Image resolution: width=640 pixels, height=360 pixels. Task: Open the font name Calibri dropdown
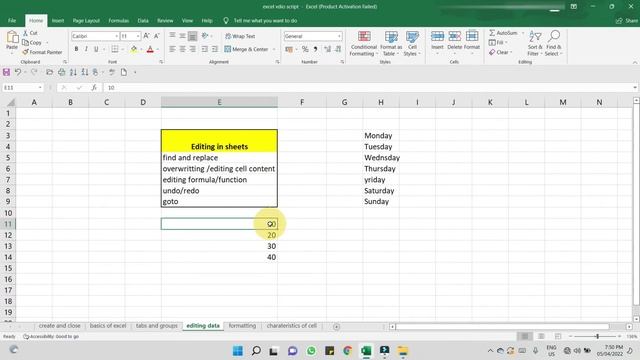pos(116,36)
